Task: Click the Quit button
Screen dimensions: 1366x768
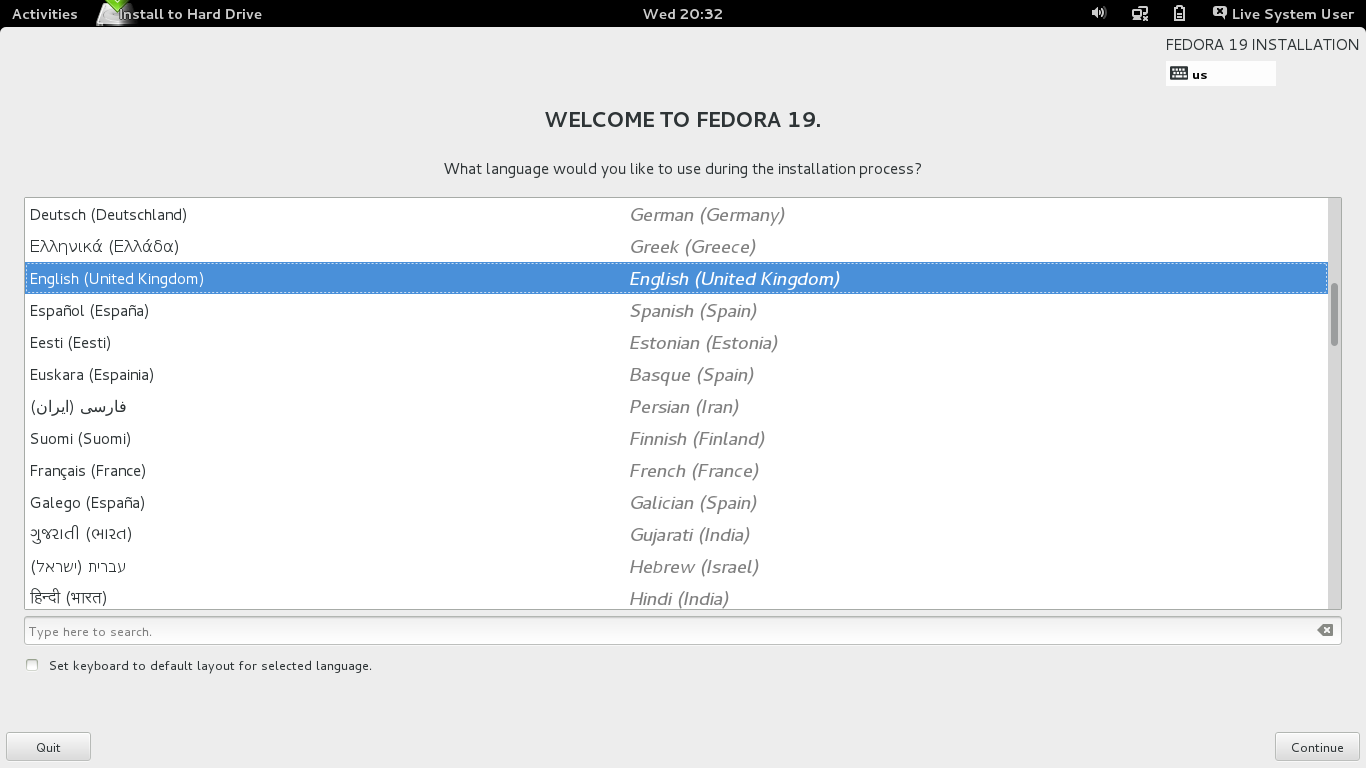Action: pos(48,747)
